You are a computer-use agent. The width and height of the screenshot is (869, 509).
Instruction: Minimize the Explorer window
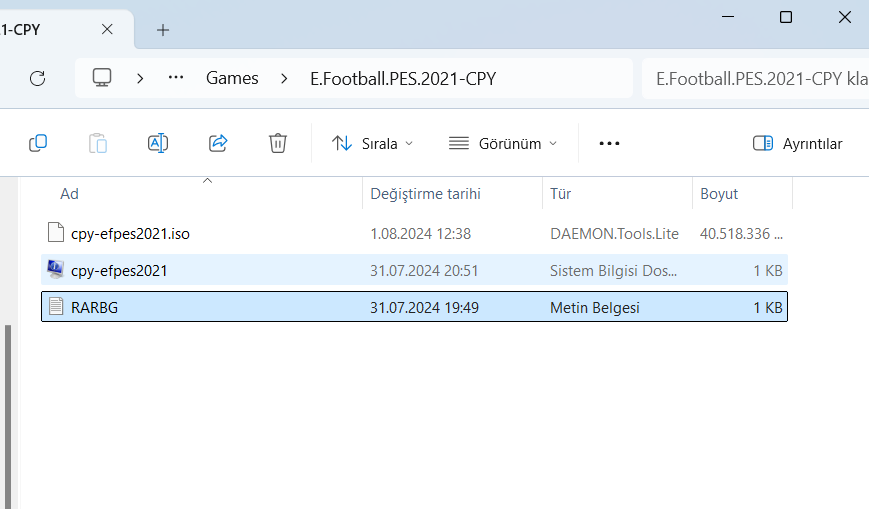(728, 17)
